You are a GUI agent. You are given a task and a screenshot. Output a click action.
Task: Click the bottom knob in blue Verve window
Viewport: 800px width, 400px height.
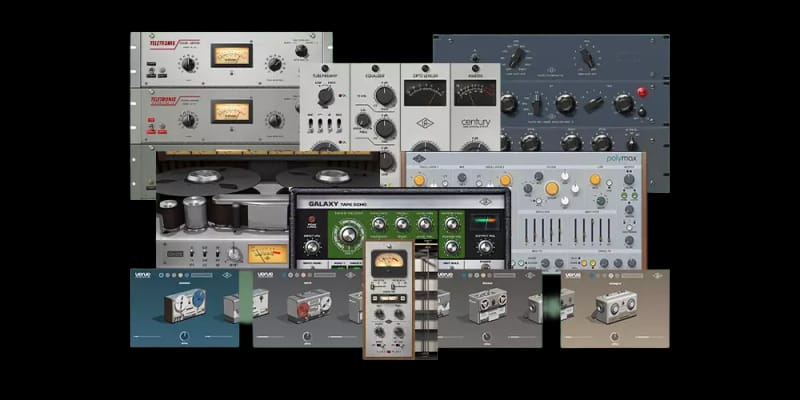click(184, 336)
